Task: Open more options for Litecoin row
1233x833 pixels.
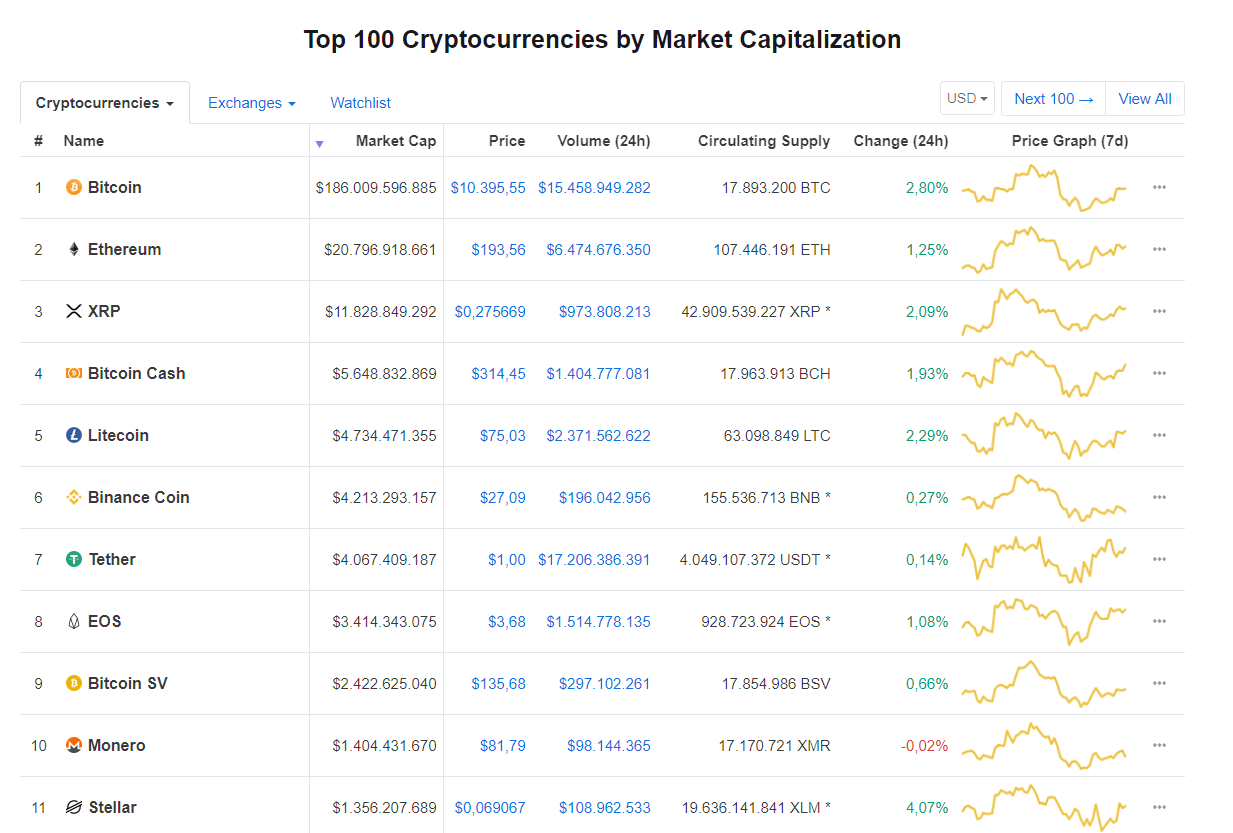Action: [1159, 435]
